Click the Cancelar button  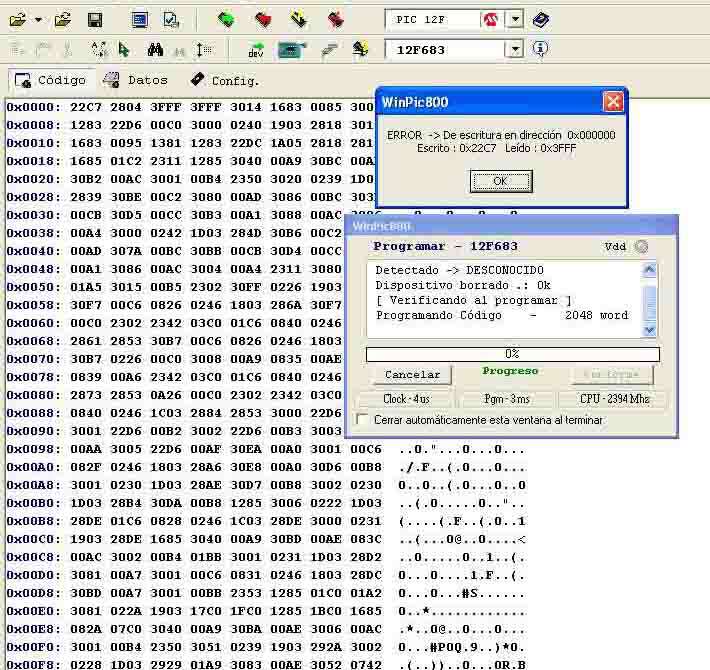tap(413, 374)
